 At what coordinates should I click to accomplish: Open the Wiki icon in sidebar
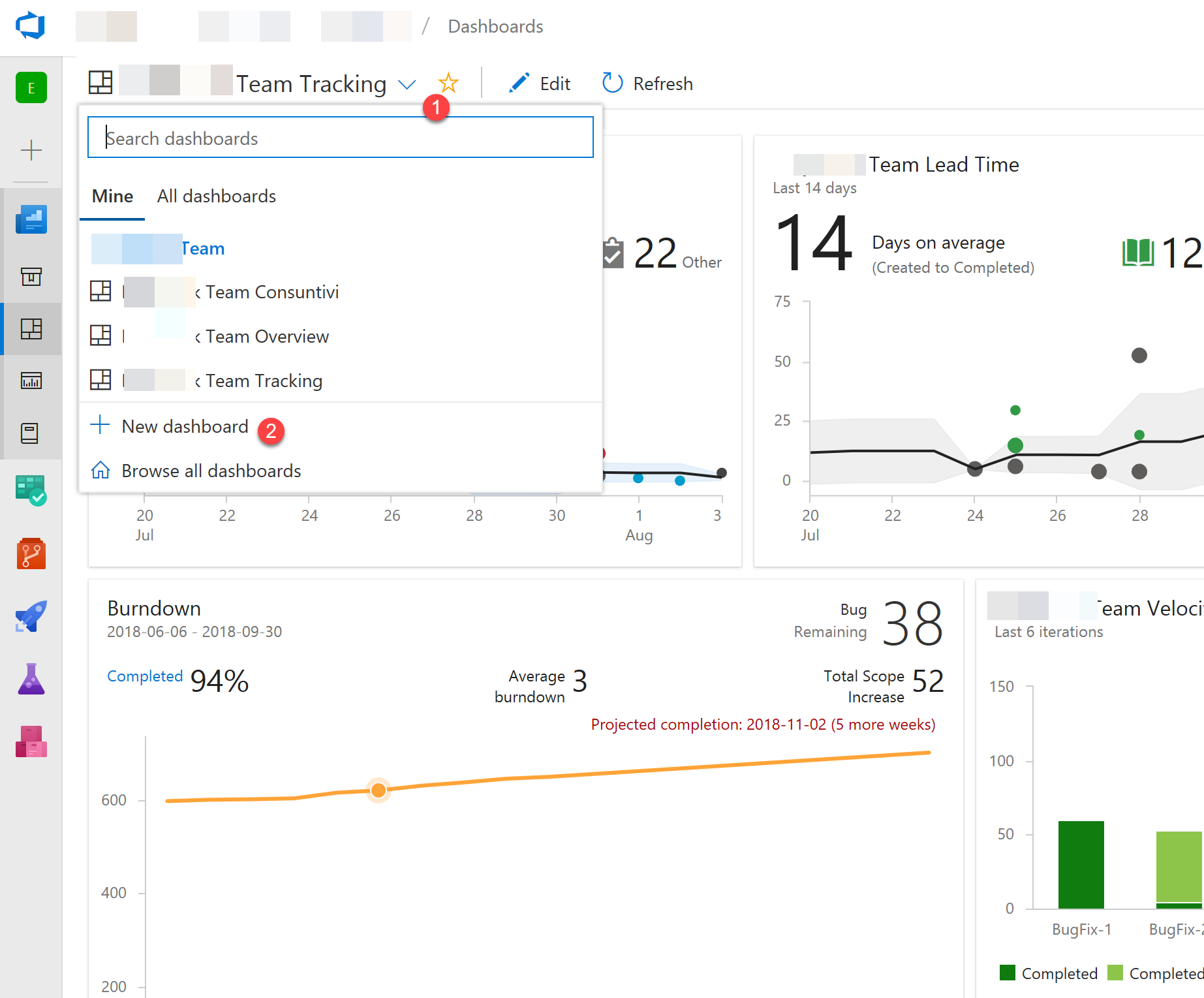(31, 433)
